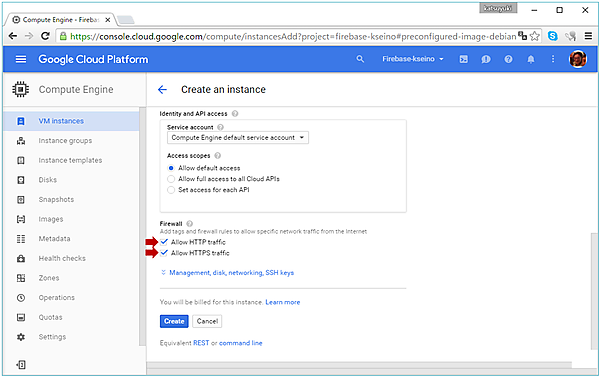Click the browser address bar
This screenshot has width=600, height=377.
[x=292, y=36]
